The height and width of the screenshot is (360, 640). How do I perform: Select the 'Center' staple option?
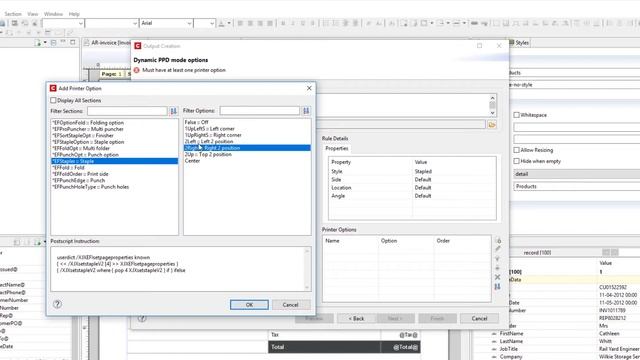click(192, 161)
